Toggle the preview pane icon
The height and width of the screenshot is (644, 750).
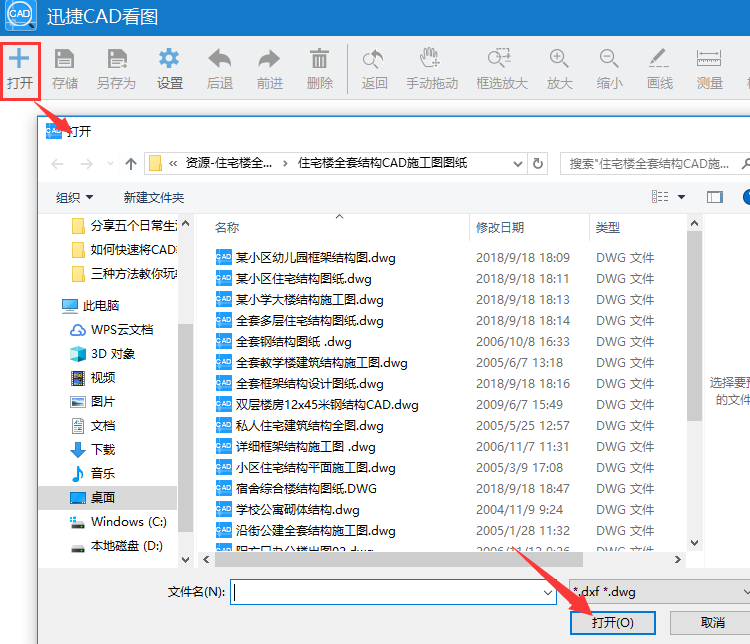(x=715, y=197)
